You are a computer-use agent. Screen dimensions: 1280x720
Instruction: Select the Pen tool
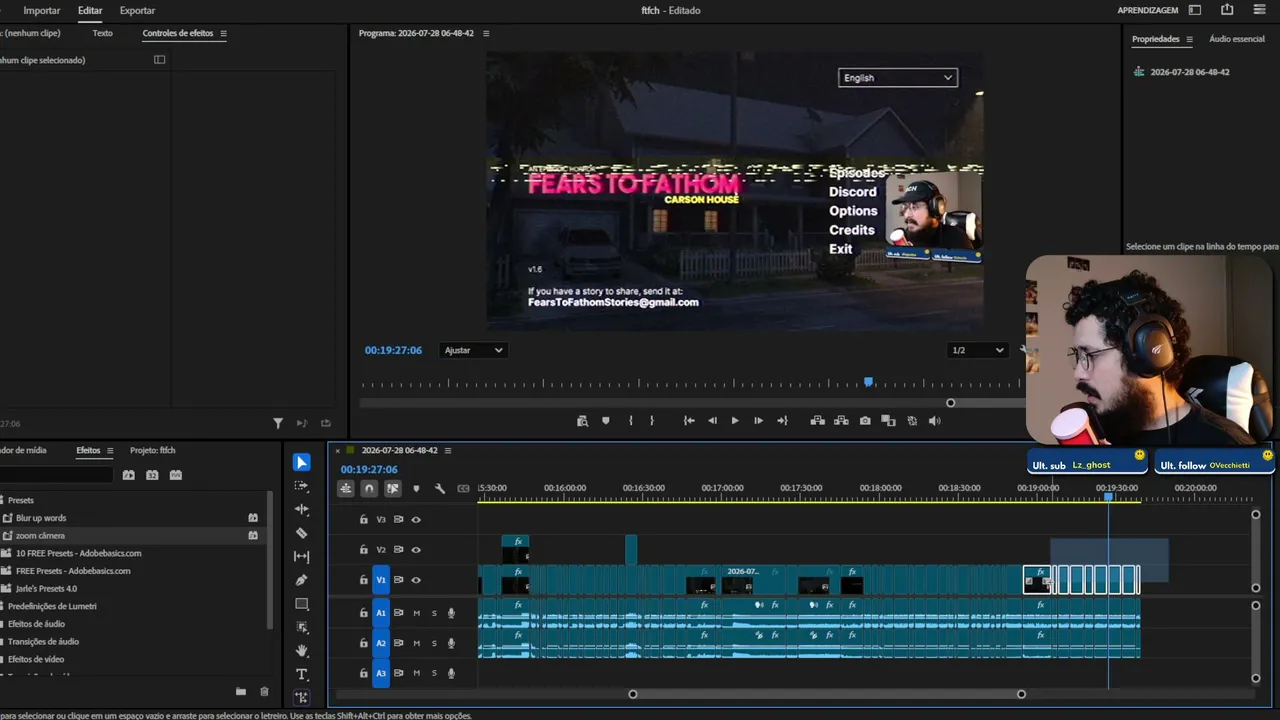click(302, 580)
